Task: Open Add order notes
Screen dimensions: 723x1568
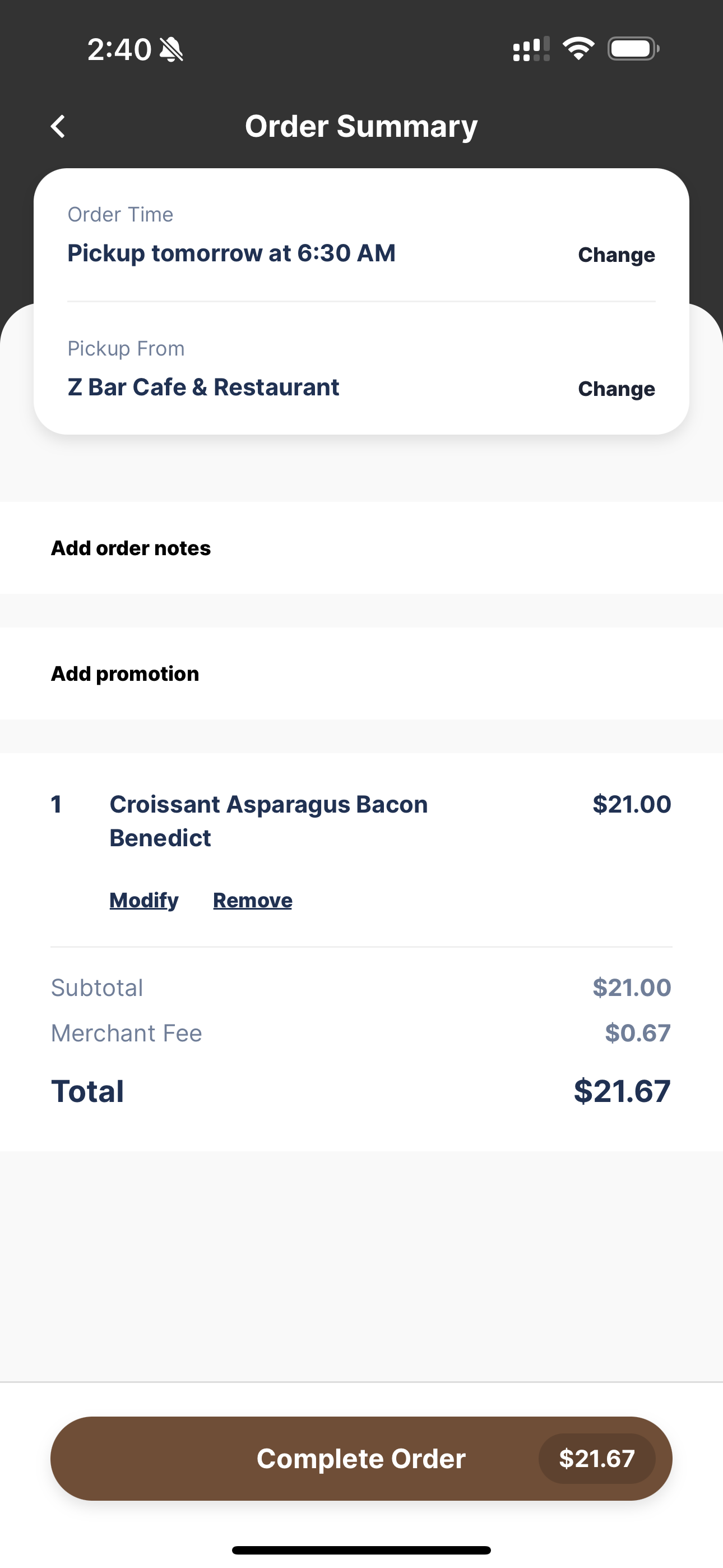Action: (361, 548)
